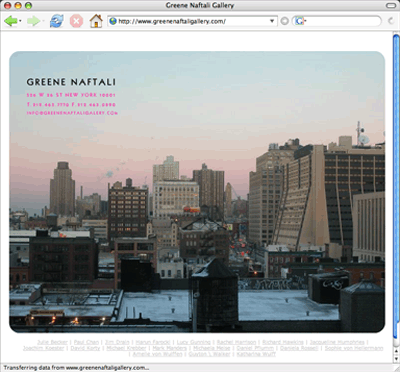This screenshot has width=400, height=372.
Task: Open the Sophie von Hellermann link
Action: coord(354,348)
